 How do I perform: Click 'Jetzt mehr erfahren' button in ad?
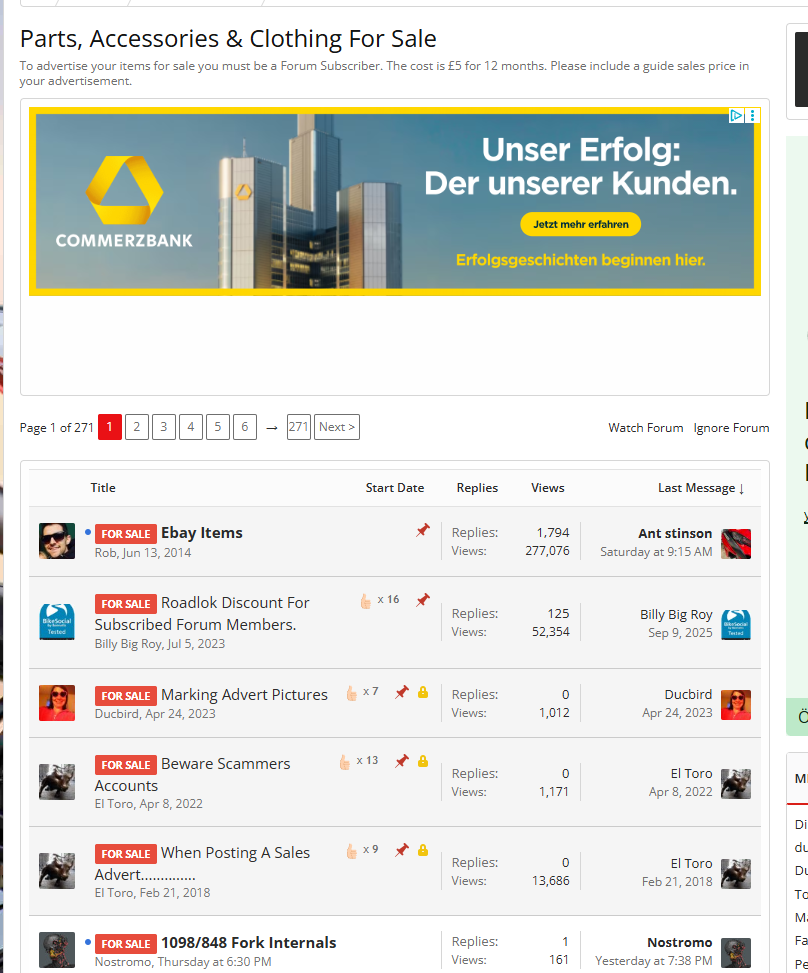click(580, 225)
